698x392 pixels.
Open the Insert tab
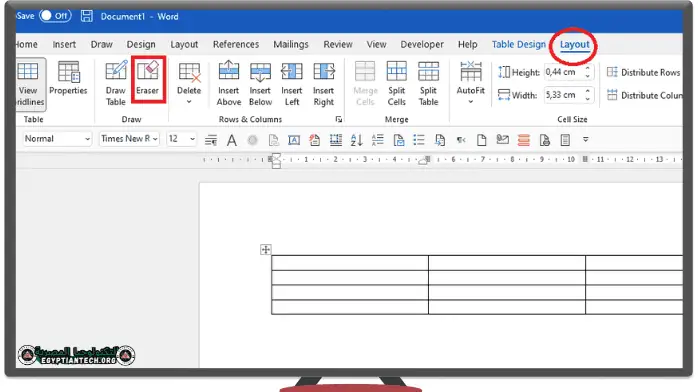pos(64,44)
